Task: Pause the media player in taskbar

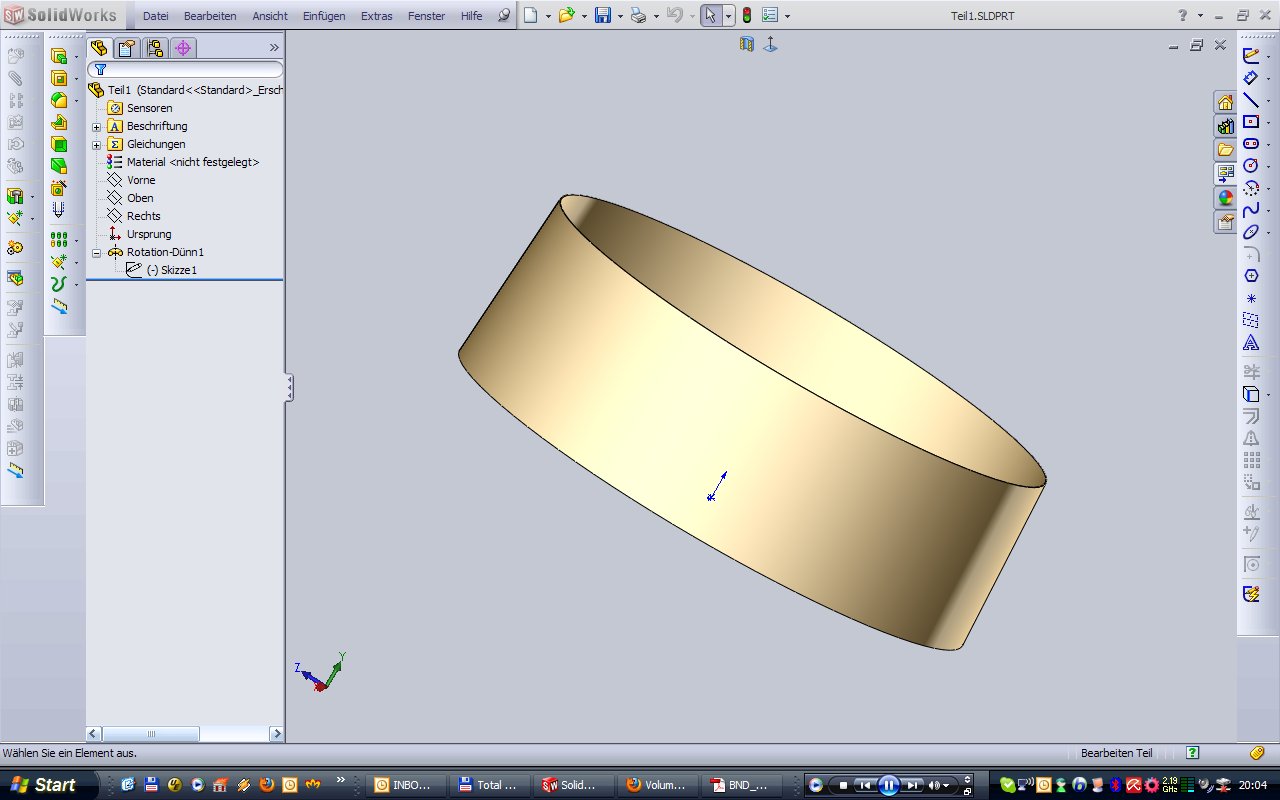Action: click(888, 785)
